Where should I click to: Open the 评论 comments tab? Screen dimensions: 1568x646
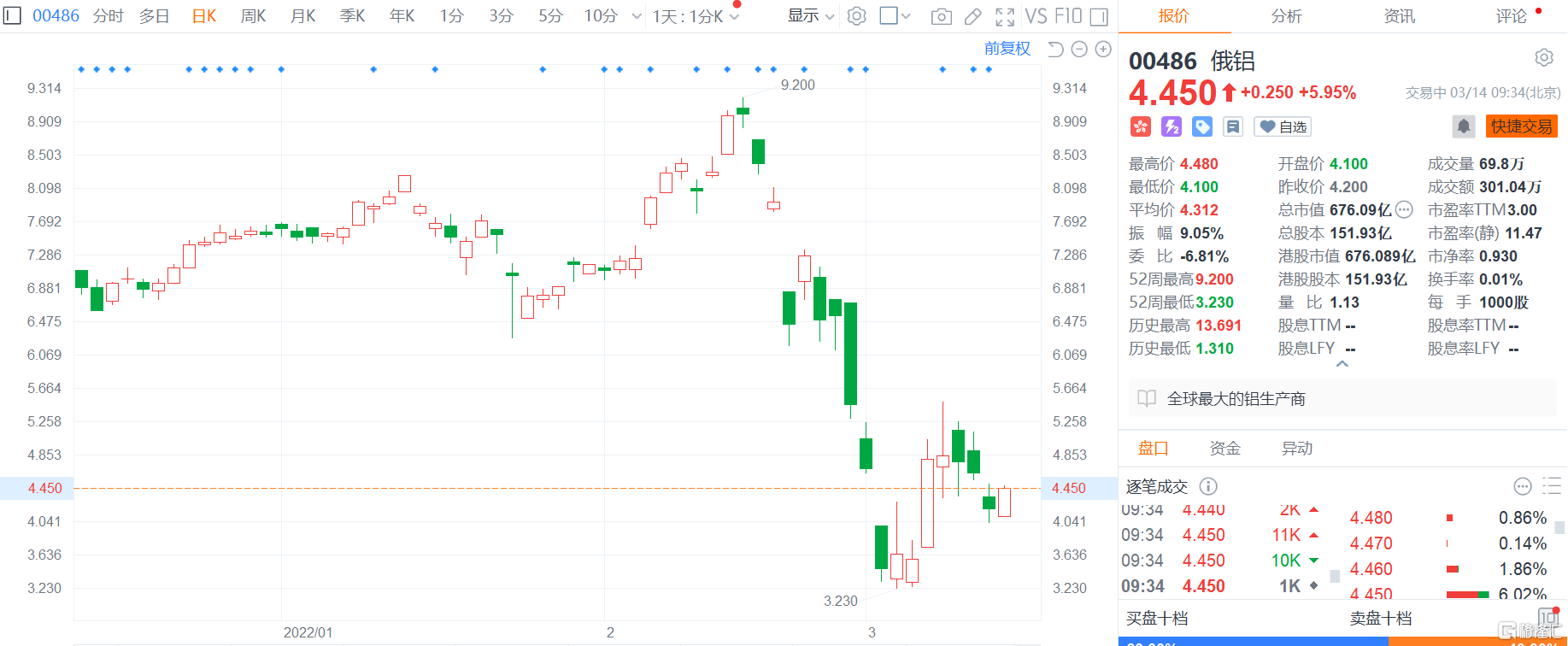[1511, 16]
